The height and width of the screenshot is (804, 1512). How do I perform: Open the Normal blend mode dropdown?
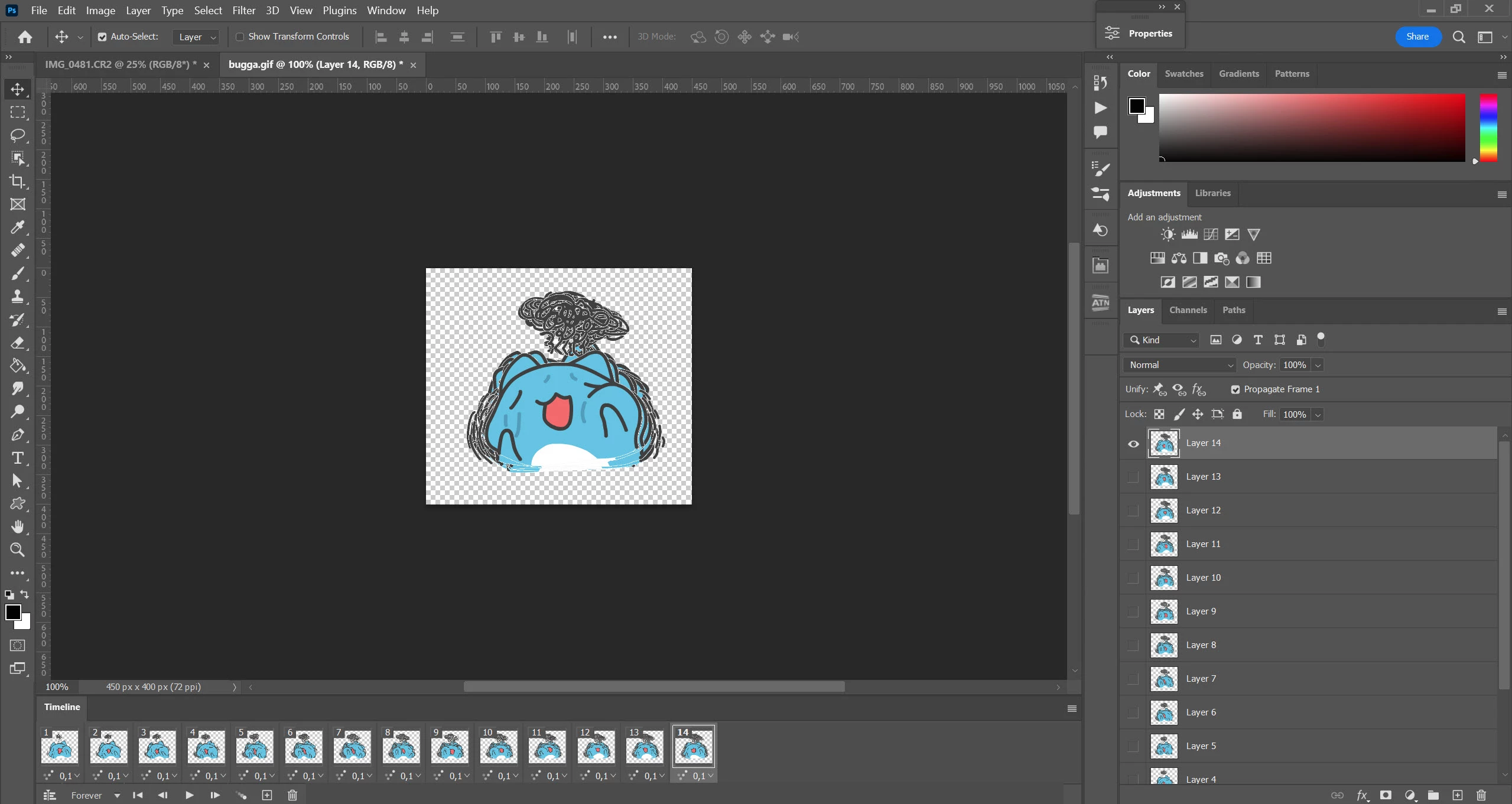[1179, 365]
